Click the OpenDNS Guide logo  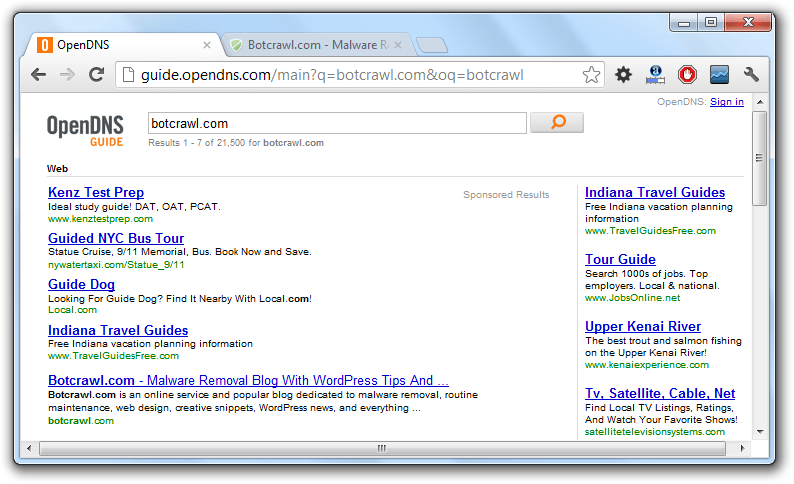[85, 131]
